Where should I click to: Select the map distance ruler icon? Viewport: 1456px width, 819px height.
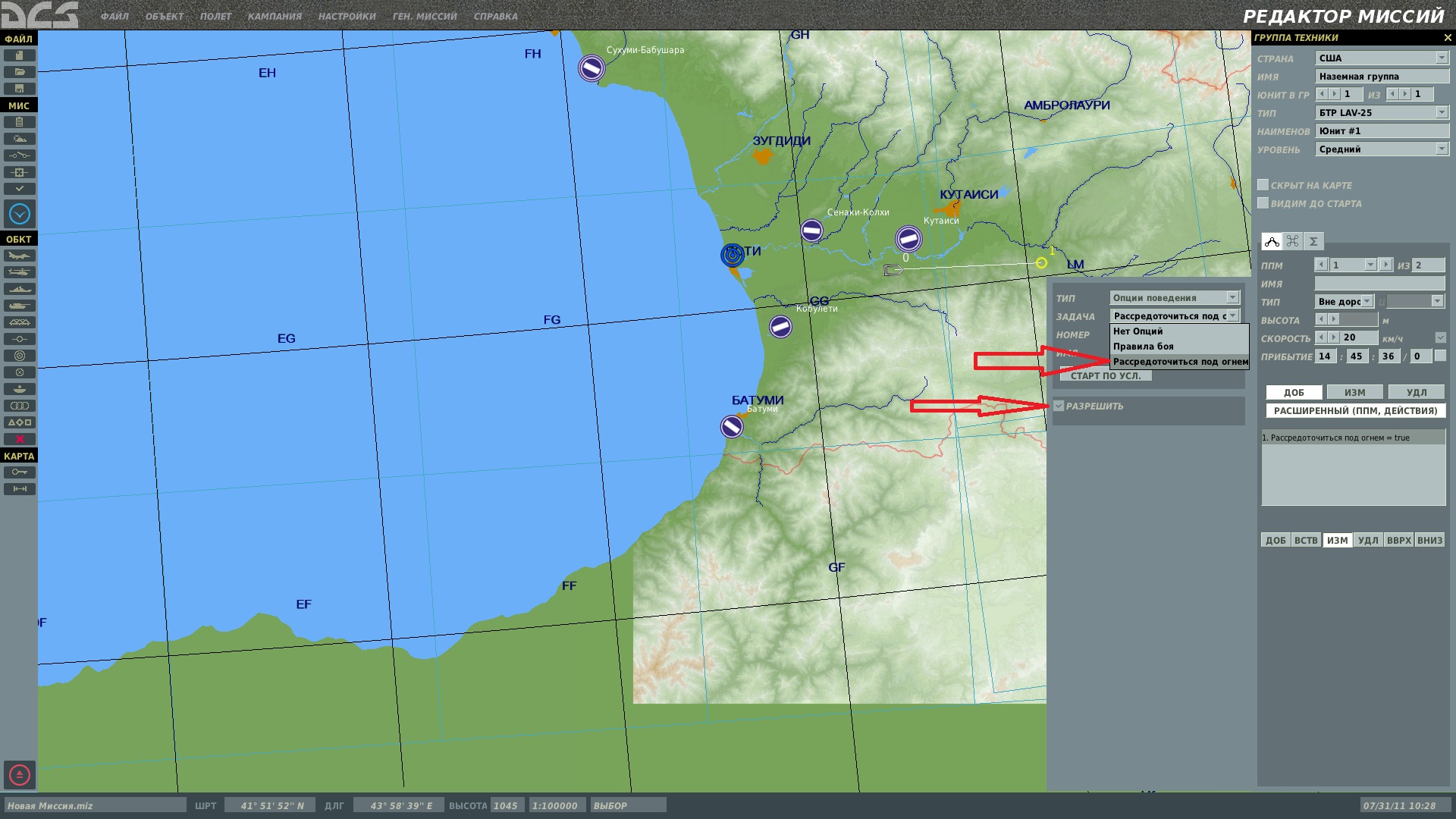point(19,489)
